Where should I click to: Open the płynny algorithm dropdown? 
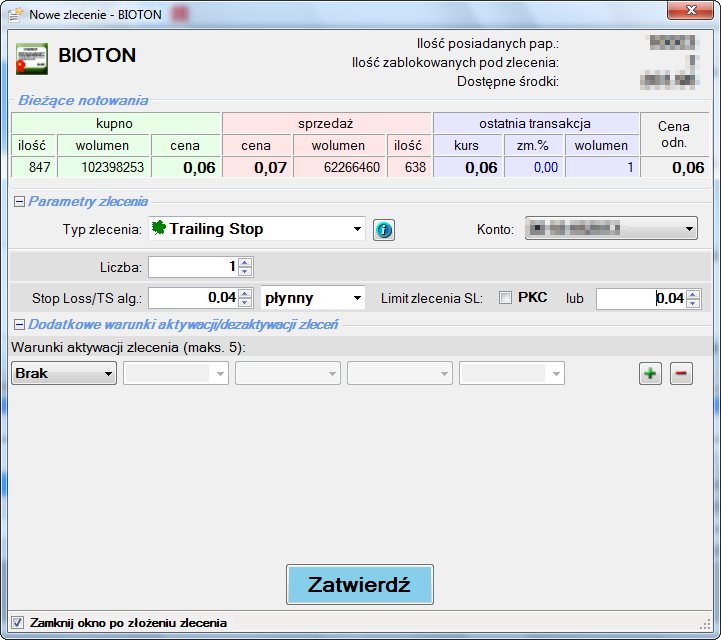point(313,298)
